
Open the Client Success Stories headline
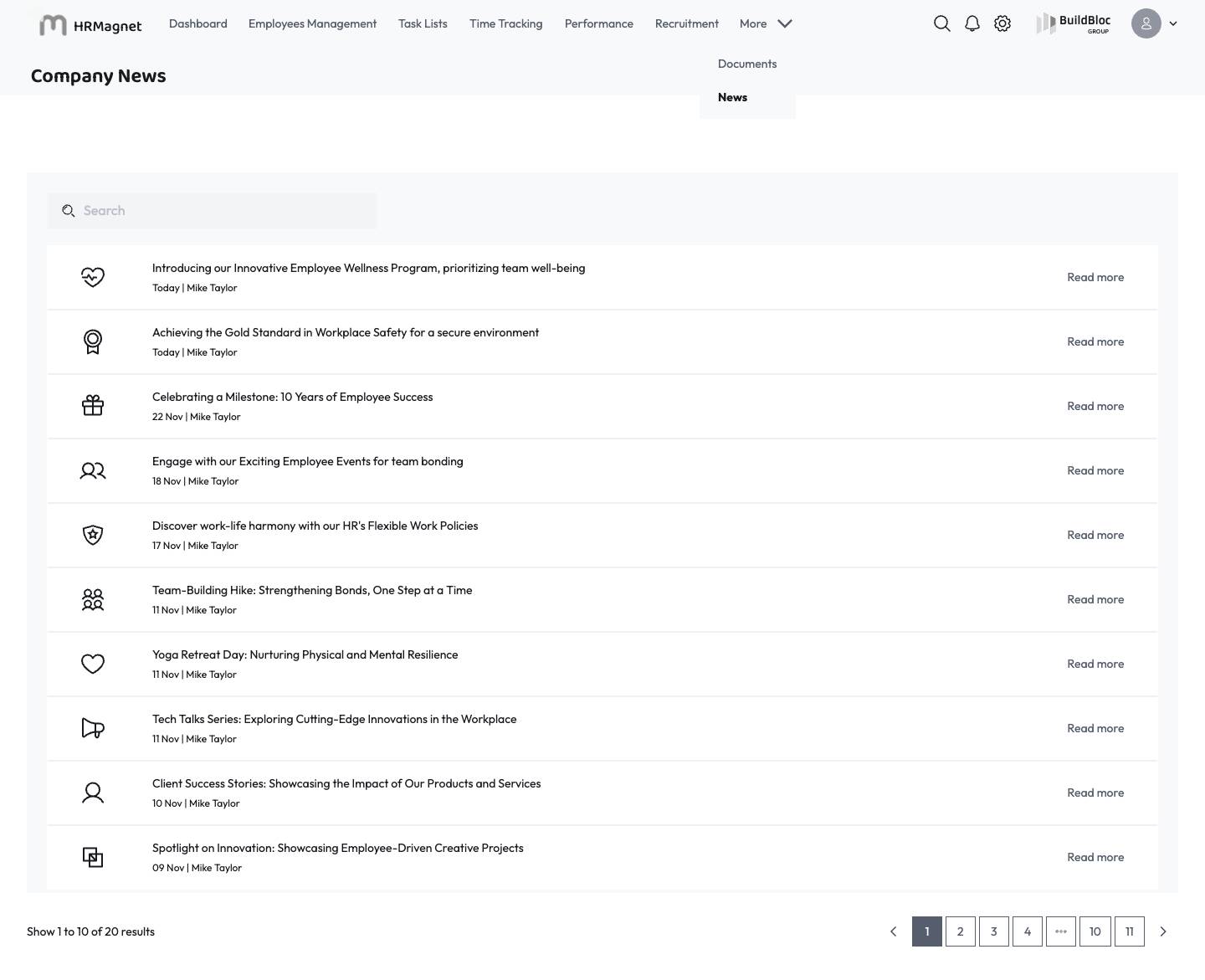pos(346,783)
